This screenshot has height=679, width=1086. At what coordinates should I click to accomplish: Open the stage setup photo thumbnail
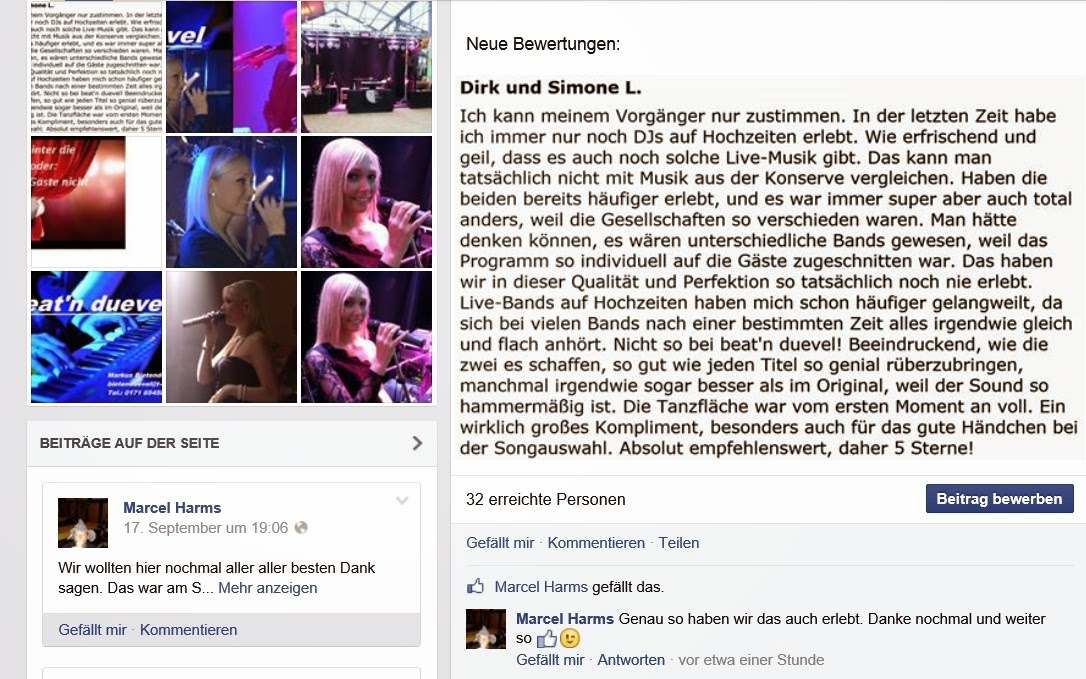(366, 67)
